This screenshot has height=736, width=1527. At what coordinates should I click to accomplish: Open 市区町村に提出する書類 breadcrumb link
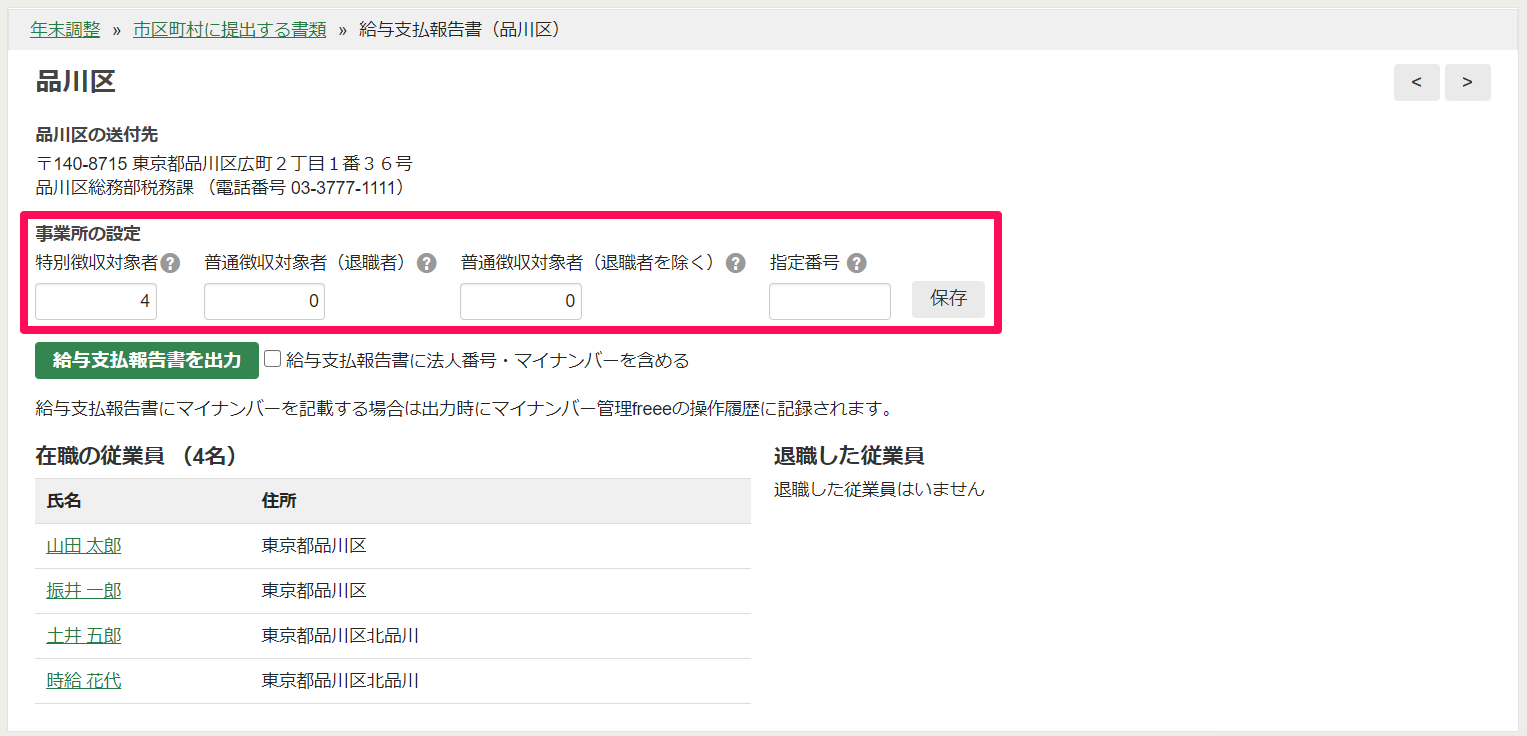[230, 29]
